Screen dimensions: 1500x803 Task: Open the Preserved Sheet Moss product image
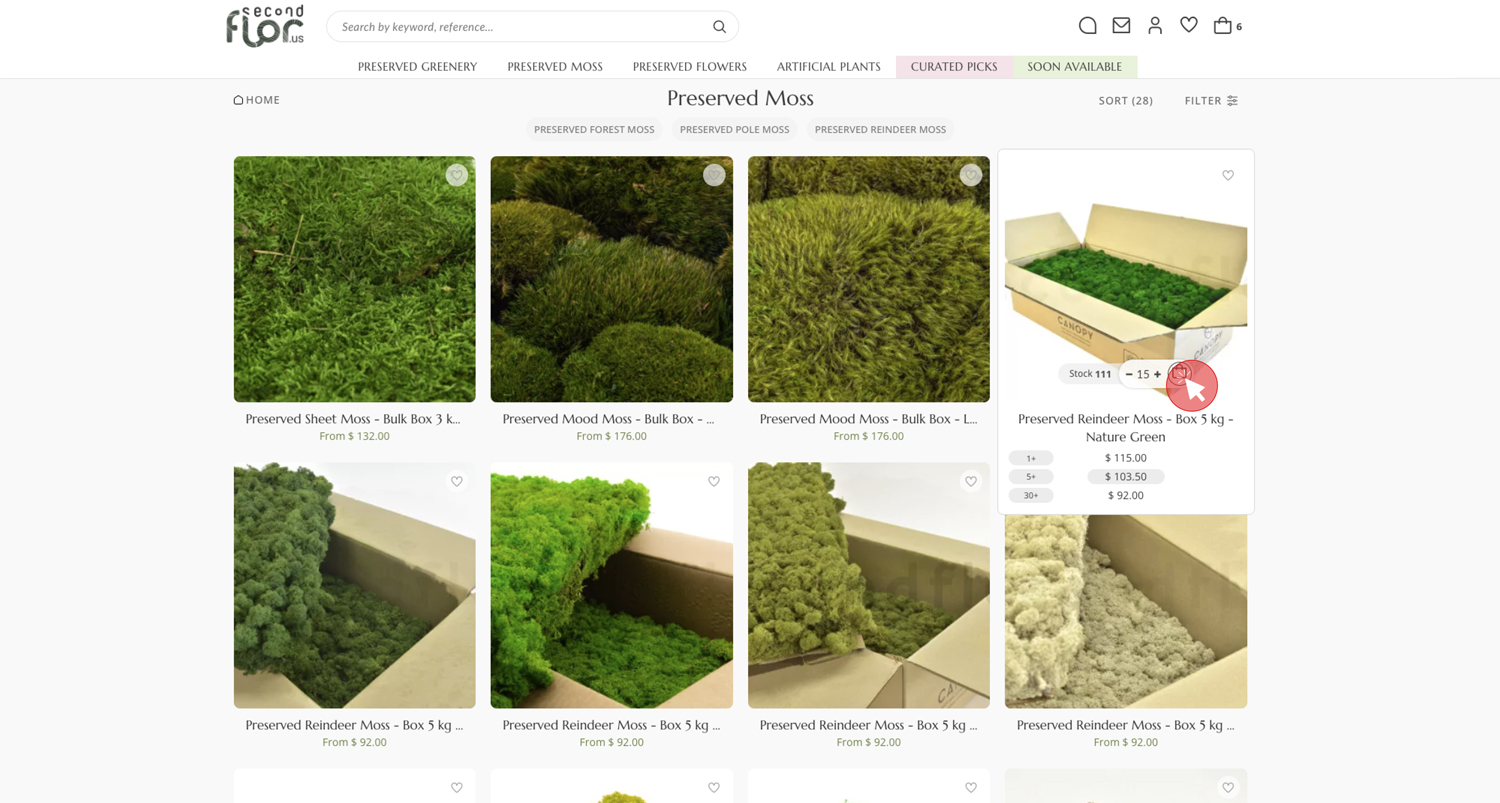pyautogui.click(x=355, y=279)
